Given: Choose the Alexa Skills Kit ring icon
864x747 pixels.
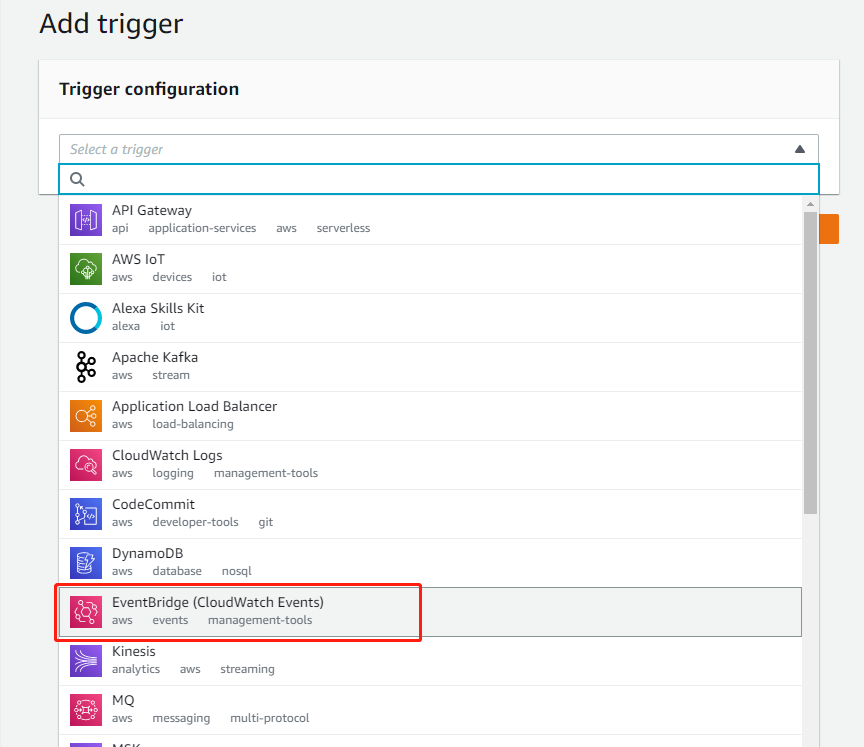Looking at the screenshot, I should pyautogui.click(x=86, y=317).
